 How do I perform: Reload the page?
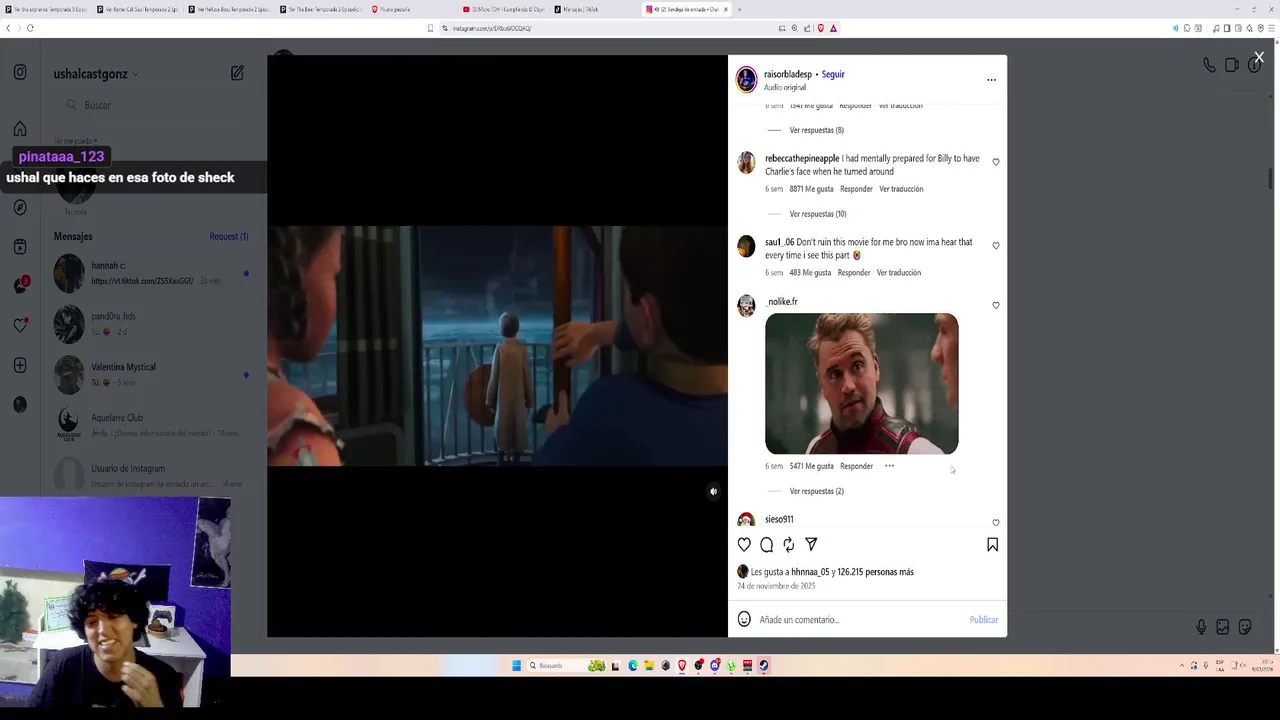(30, 28)
